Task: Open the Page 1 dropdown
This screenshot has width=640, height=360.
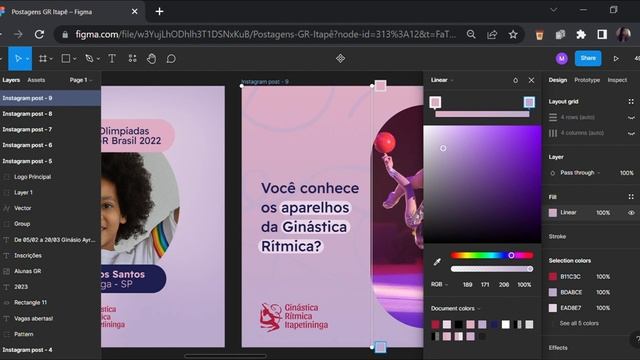Action: click(81, 80)
